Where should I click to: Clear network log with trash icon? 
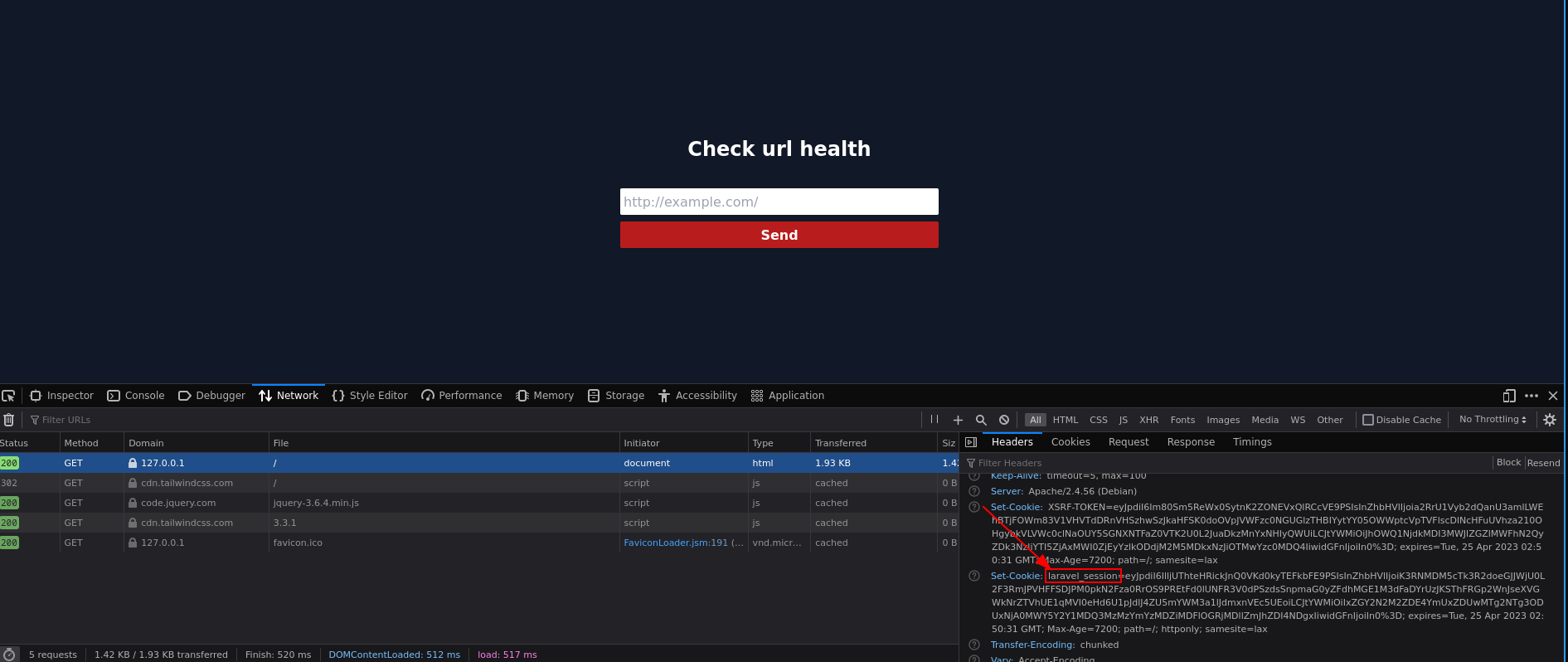(9, 420)
